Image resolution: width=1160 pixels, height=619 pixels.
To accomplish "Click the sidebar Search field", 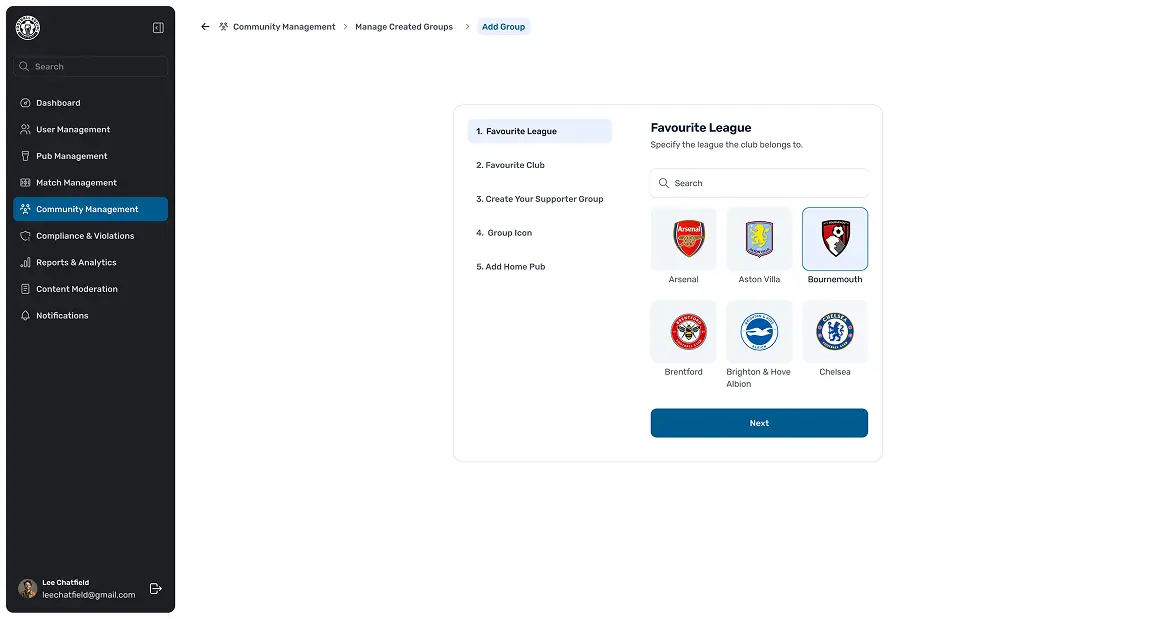I will pyautogui.click(x=90, y=67).
